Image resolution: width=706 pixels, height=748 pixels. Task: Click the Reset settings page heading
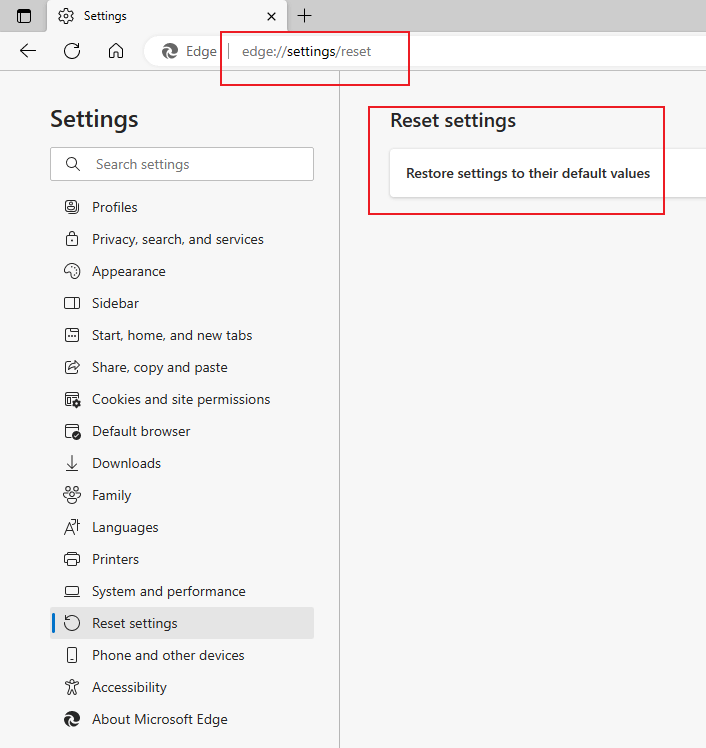(453, 121)
